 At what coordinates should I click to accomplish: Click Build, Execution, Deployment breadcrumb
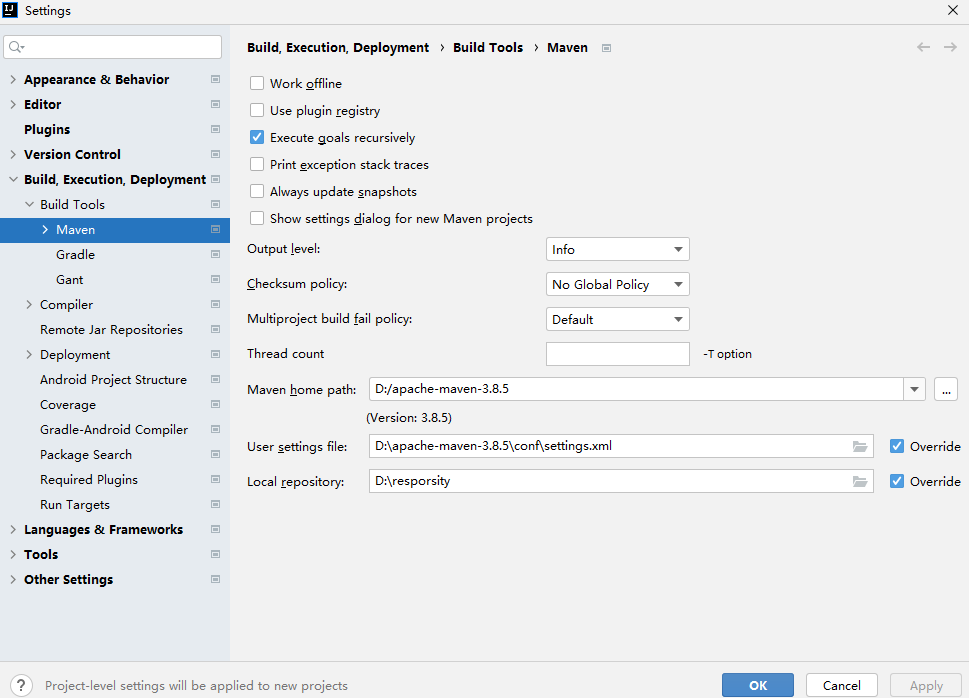[x=338, y=48]
